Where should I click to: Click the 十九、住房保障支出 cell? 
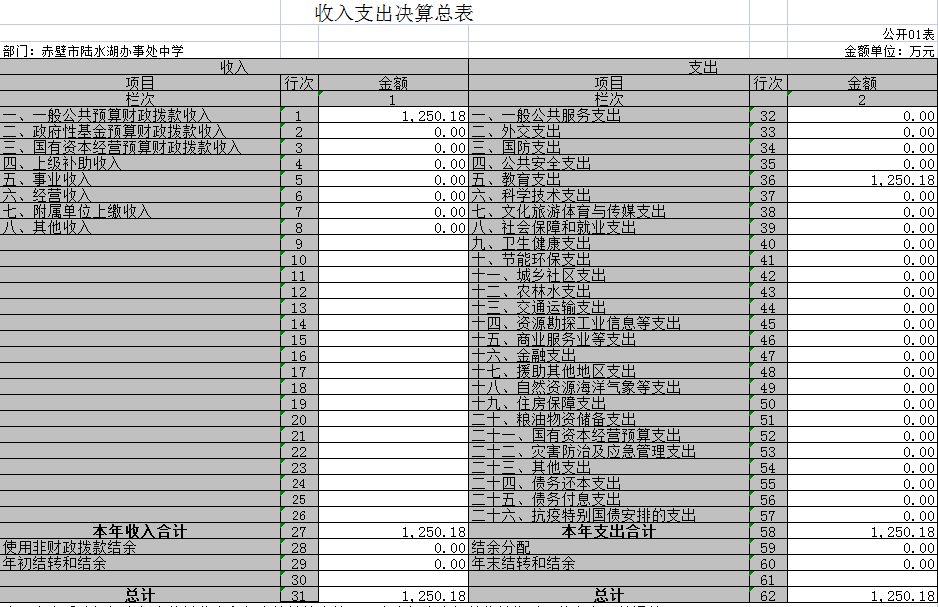point(609,404)
